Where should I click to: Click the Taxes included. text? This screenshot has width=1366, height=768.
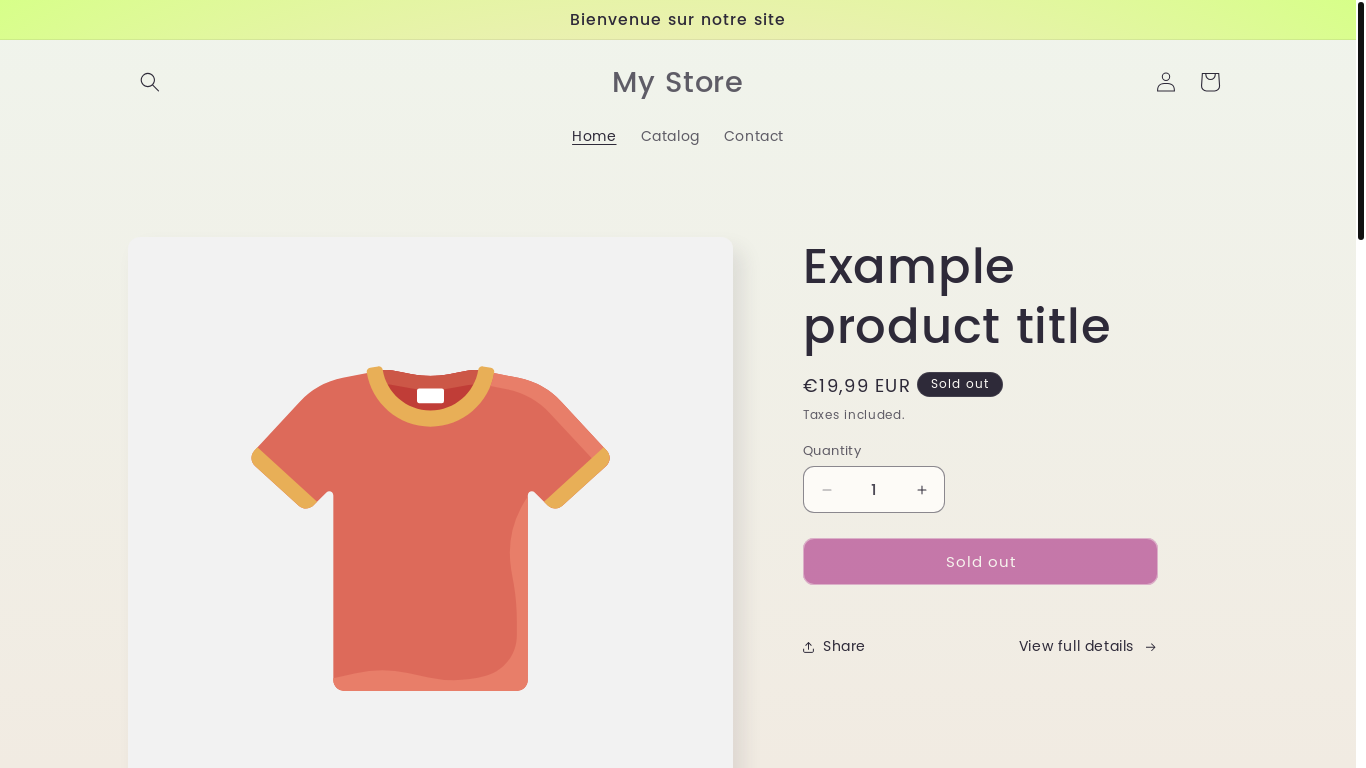click(854, 415)
